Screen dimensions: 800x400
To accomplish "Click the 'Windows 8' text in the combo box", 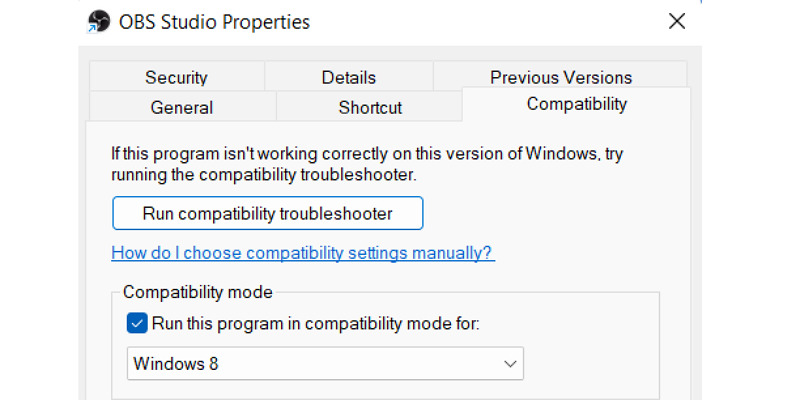I will pyautogui.click(x=176, y=364).
